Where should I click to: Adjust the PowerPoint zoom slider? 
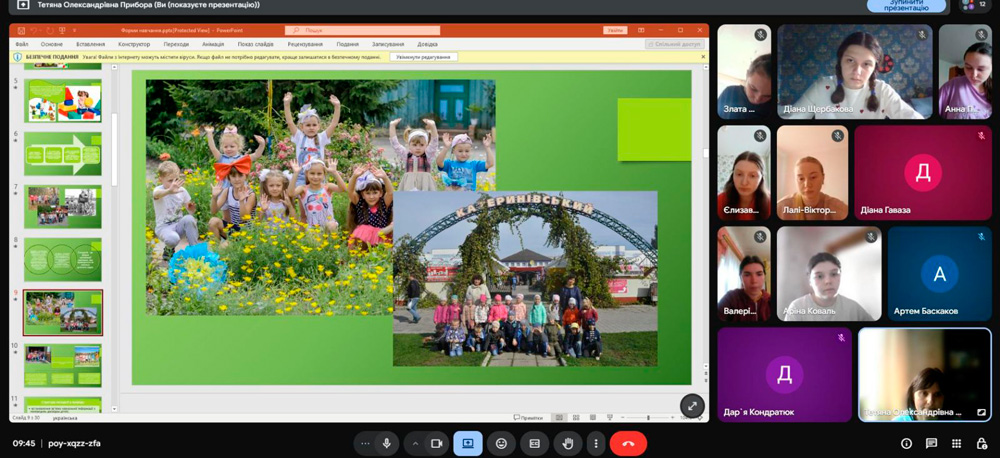pyautogui.click(x=648, y=417)
